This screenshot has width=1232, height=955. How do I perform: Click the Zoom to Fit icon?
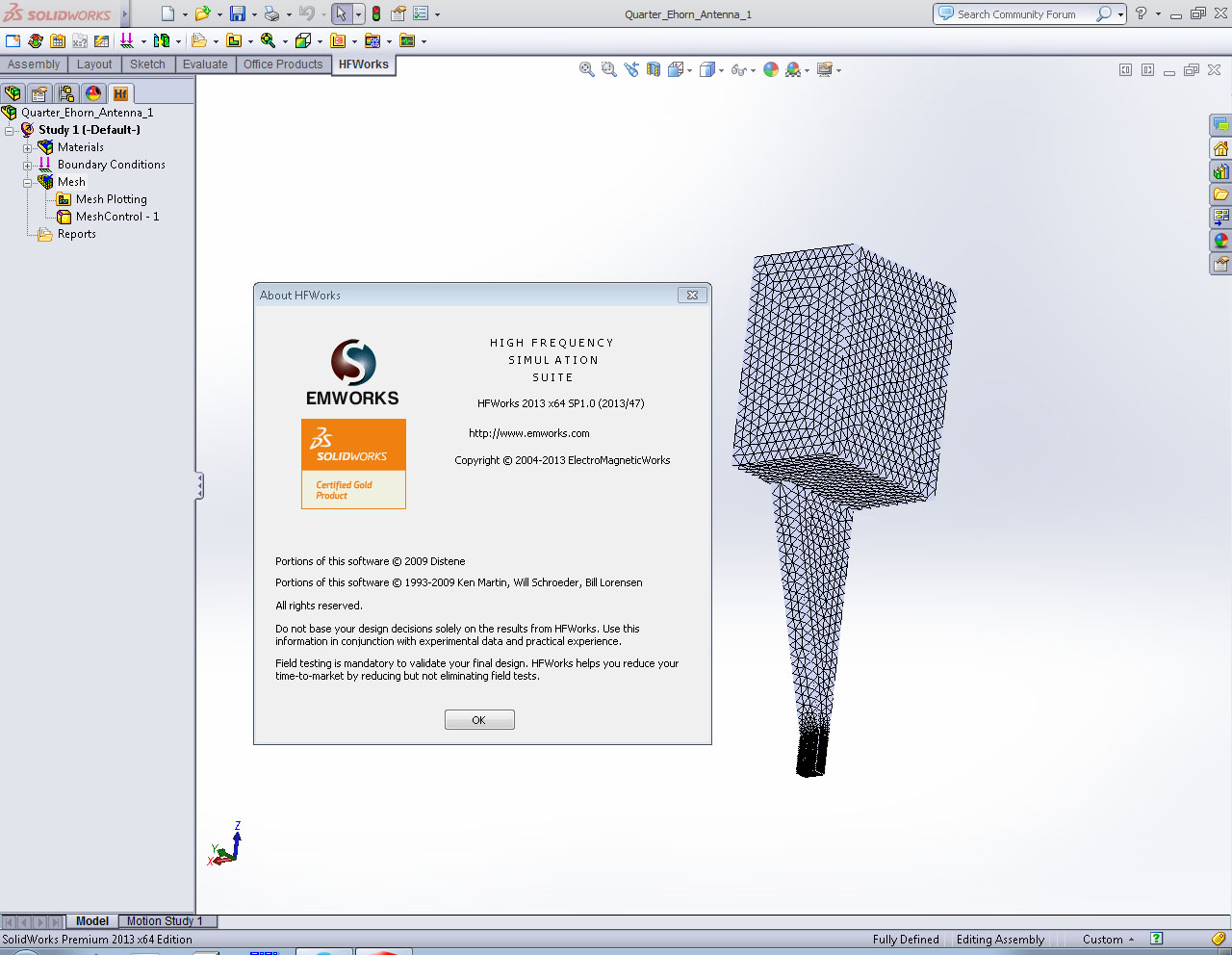(586, 69)
